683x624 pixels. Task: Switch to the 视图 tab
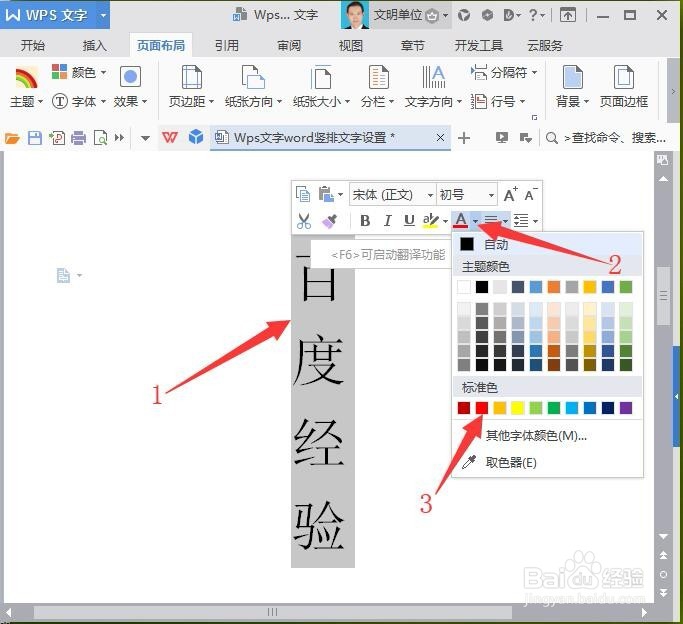coord(351,45)
